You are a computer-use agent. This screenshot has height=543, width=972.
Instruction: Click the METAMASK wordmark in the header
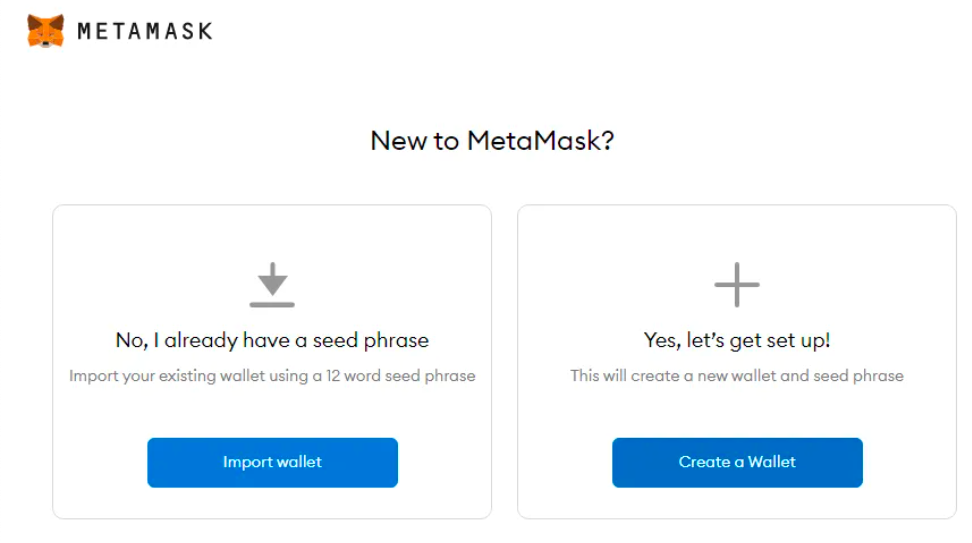(x=145, y=31)
